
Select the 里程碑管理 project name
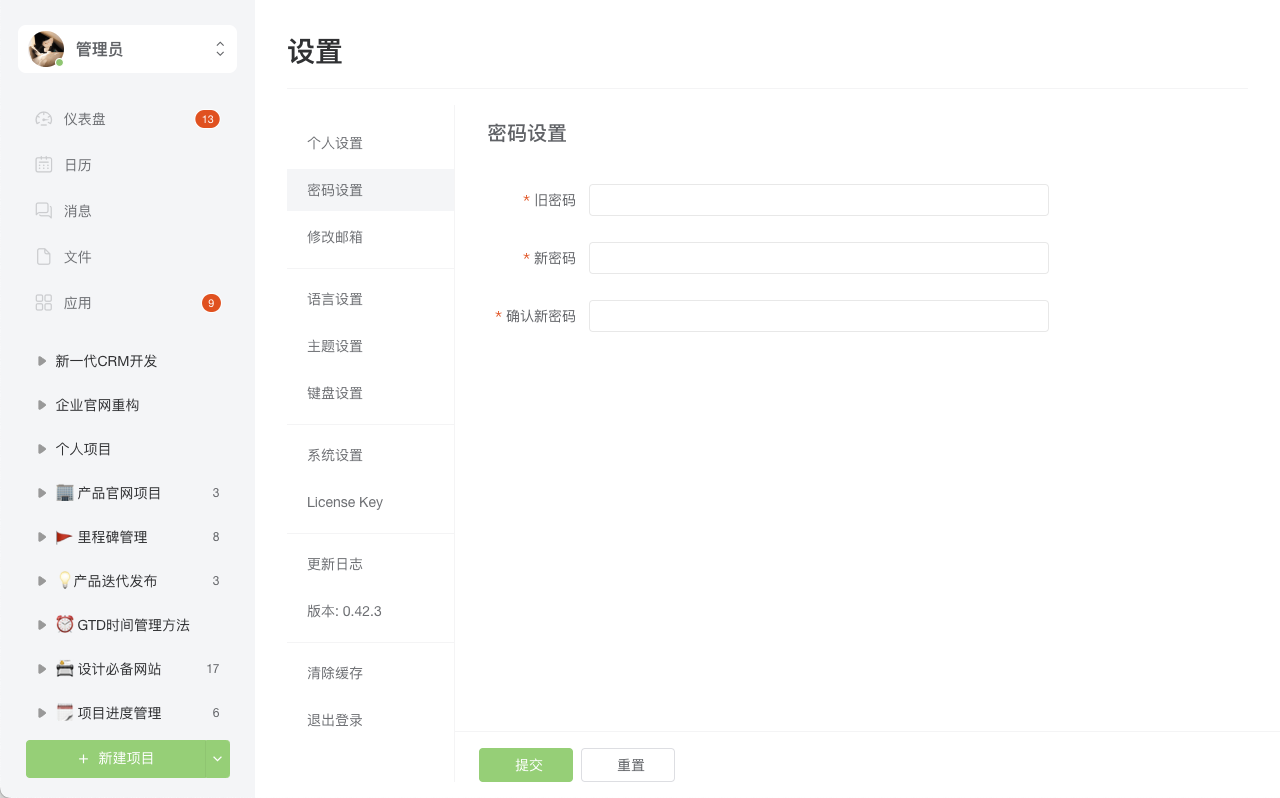tap(113, 537)
